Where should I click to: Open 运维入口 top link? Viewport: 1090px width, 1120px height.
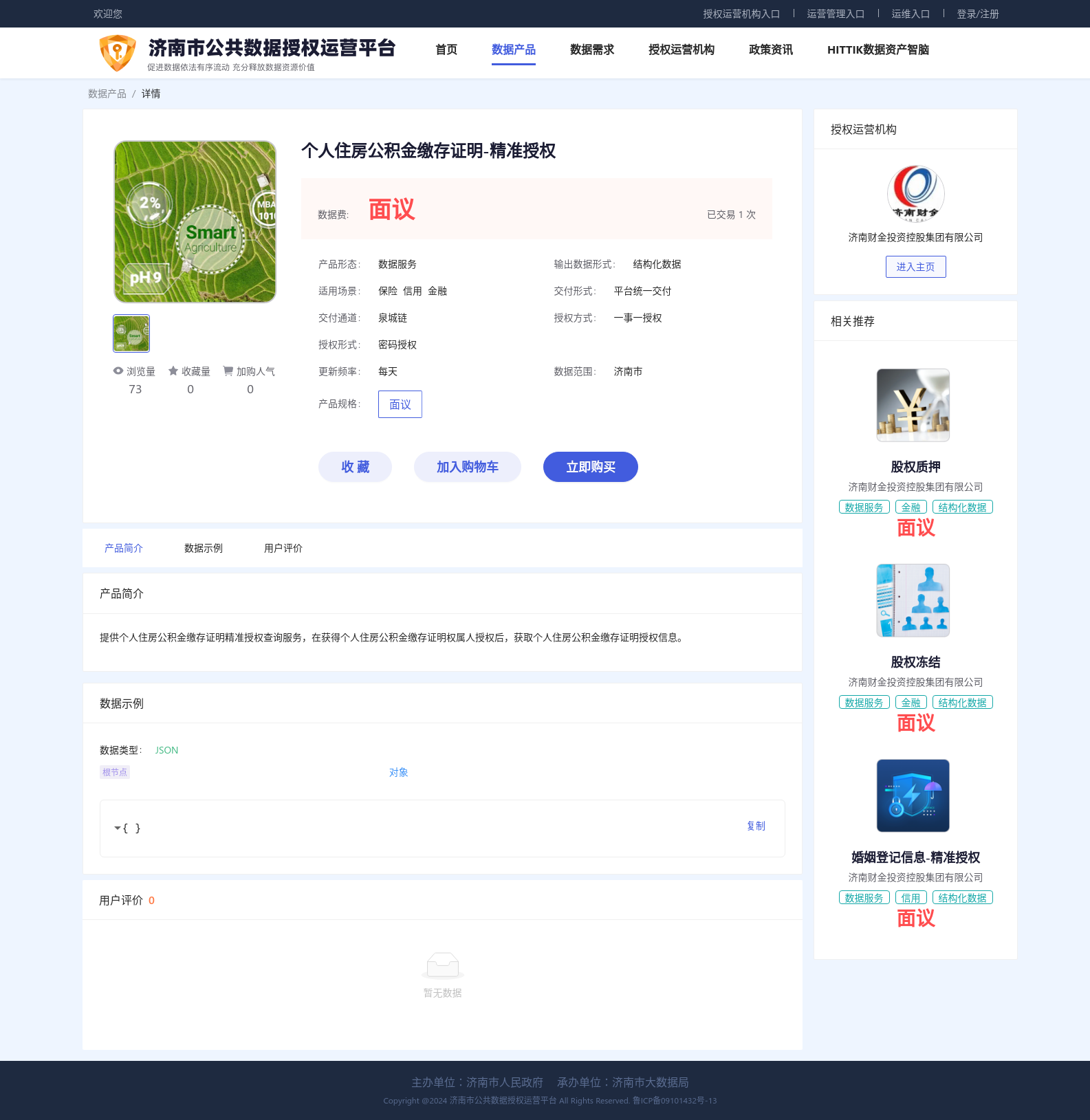coord(911,14)
